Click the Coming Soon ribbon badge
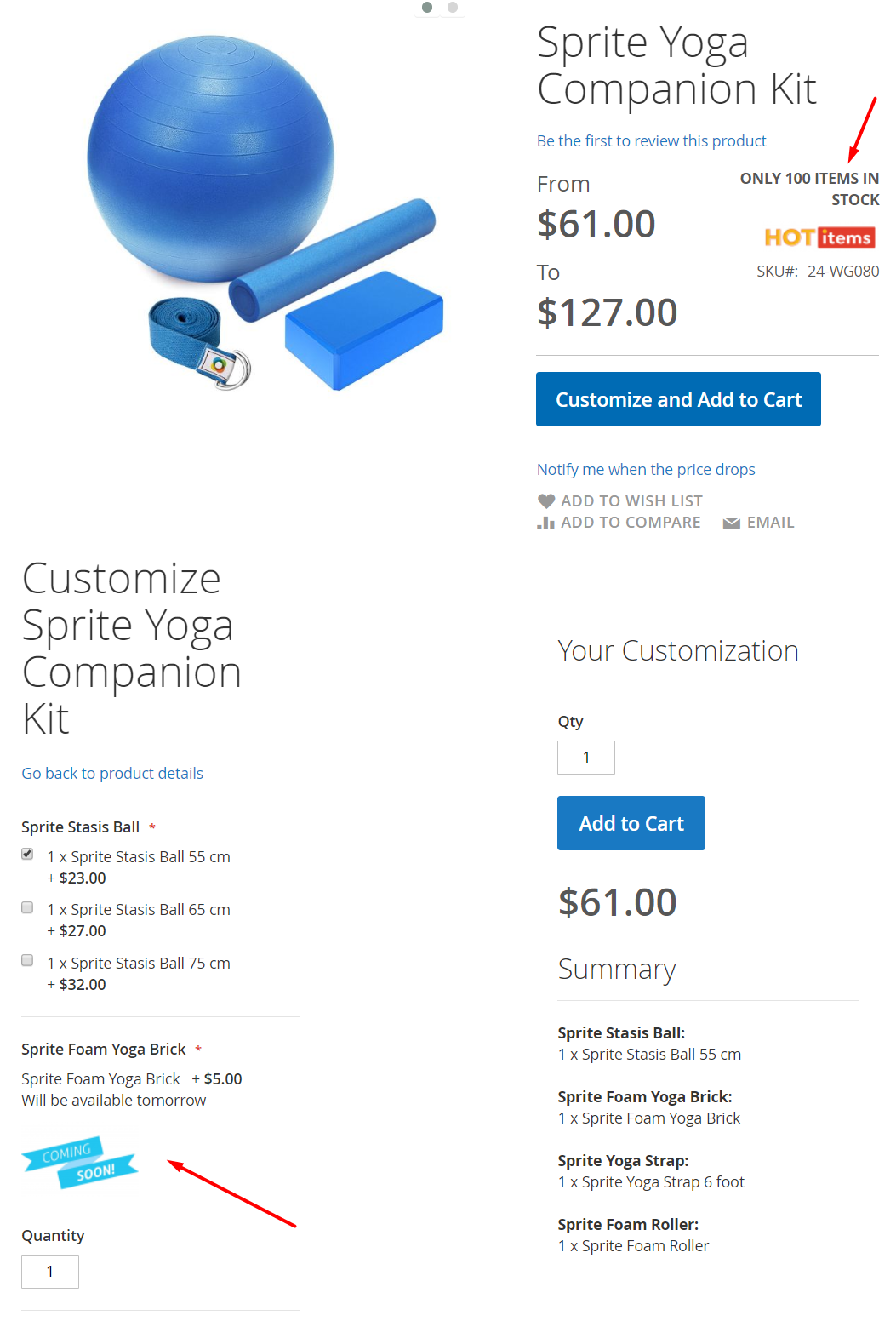 81,1162
